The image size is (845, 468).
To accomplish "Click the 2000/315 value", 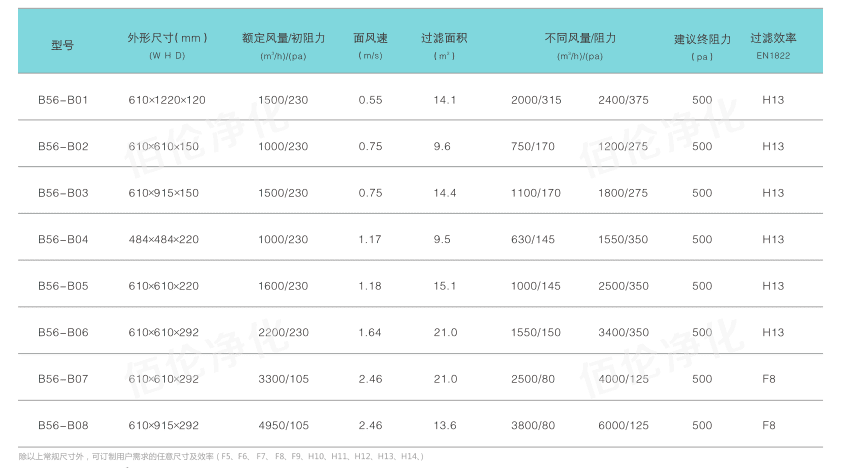I will (536, 100).
